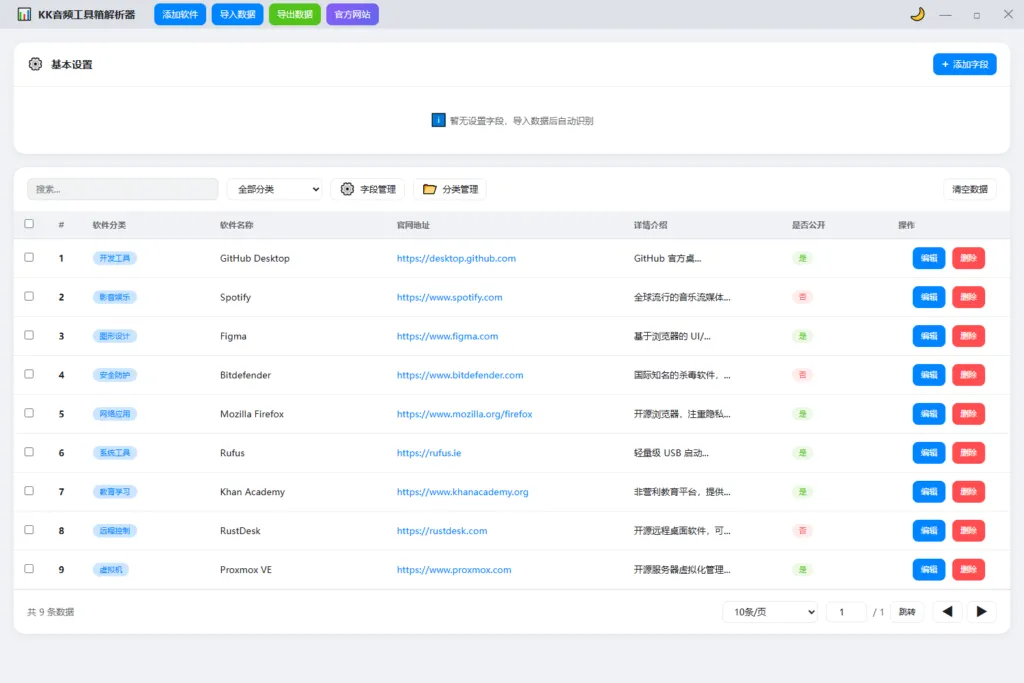Screen dimensions: 1024x683
Task: Click 清空数据 to clear data
Action: pos(970,189)
